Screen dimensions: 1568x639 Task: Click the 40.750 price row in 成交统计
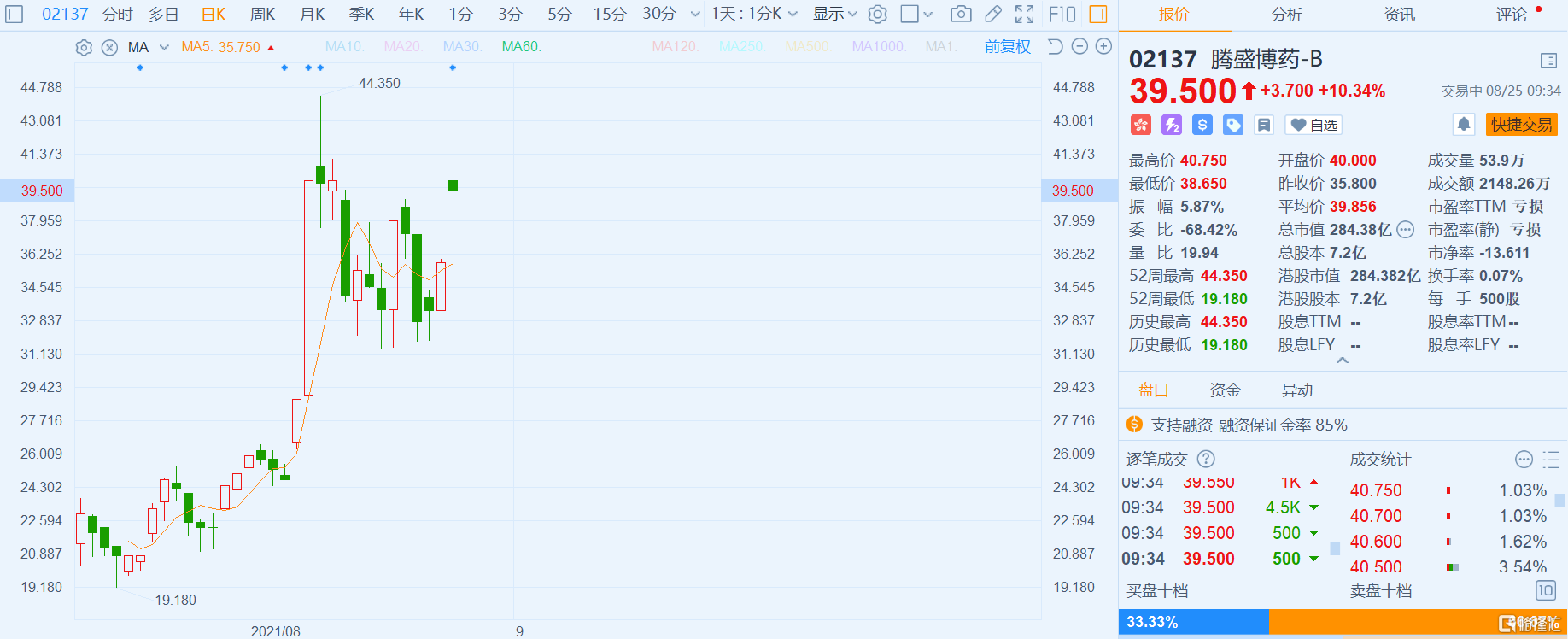(x=1448, y=490)
